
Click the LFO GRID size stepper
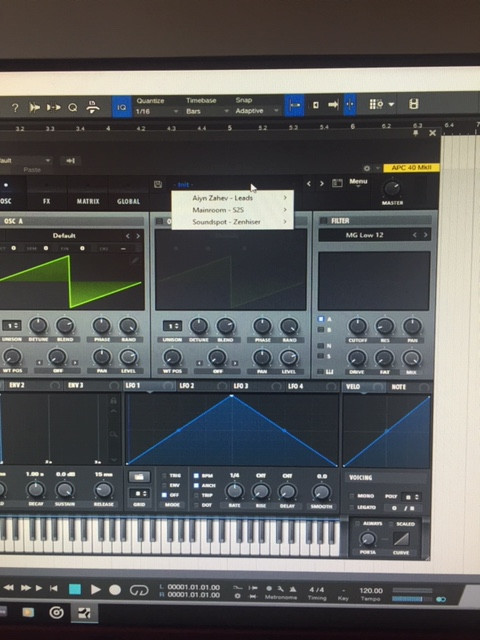pos(139,493)
